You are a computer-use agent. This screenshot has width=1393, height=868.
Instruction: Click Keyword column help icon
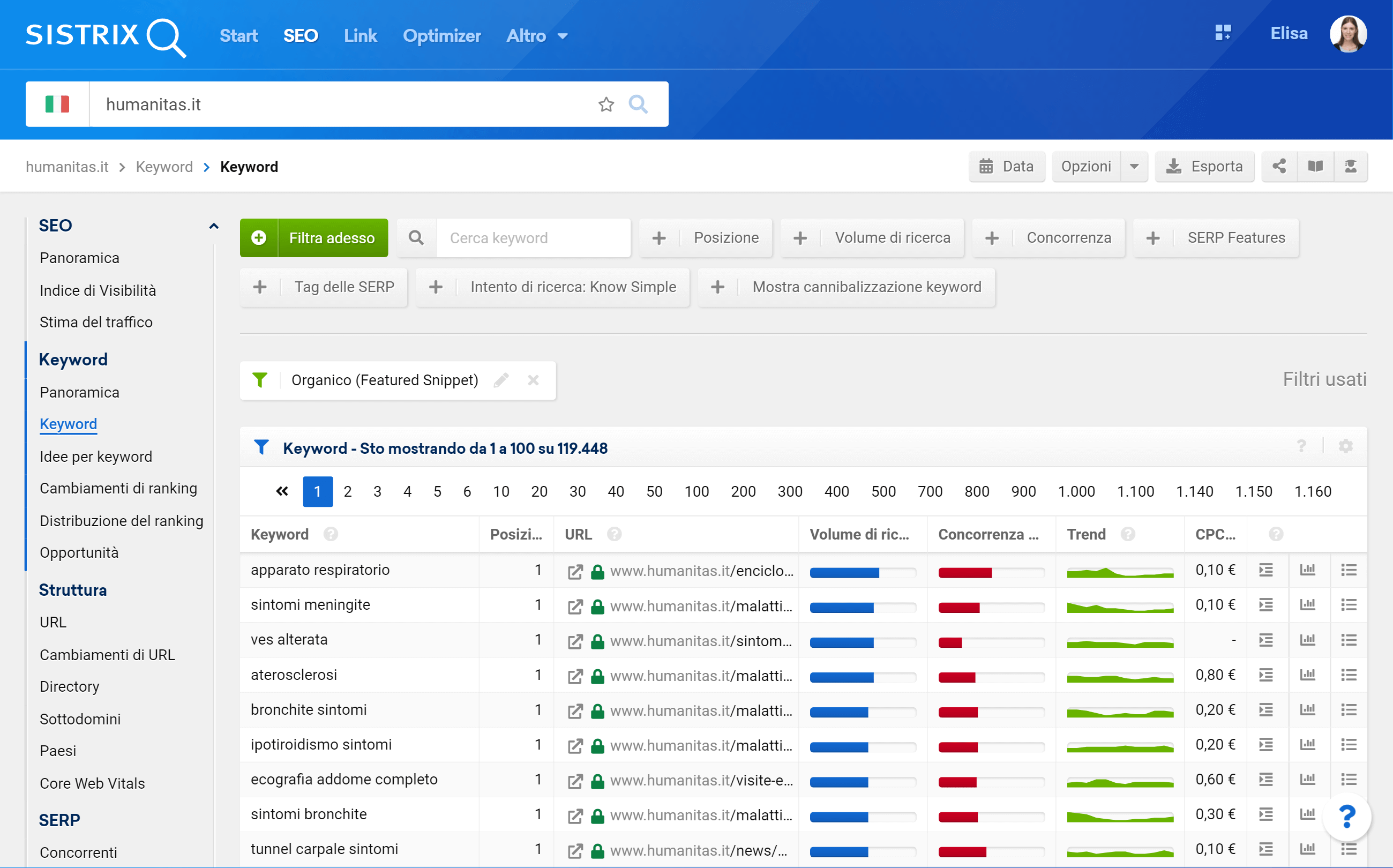point(330,535)
